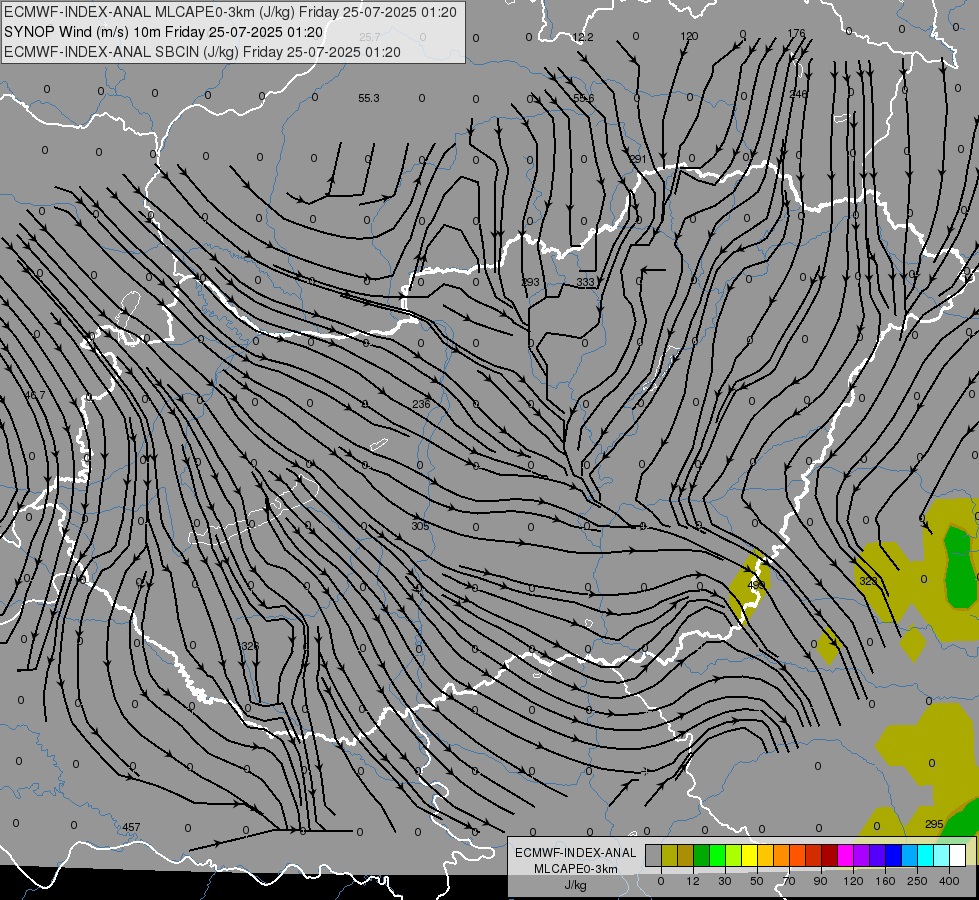979x900 pixels.
Task: Click the map value 333
Action: [585, 282]
